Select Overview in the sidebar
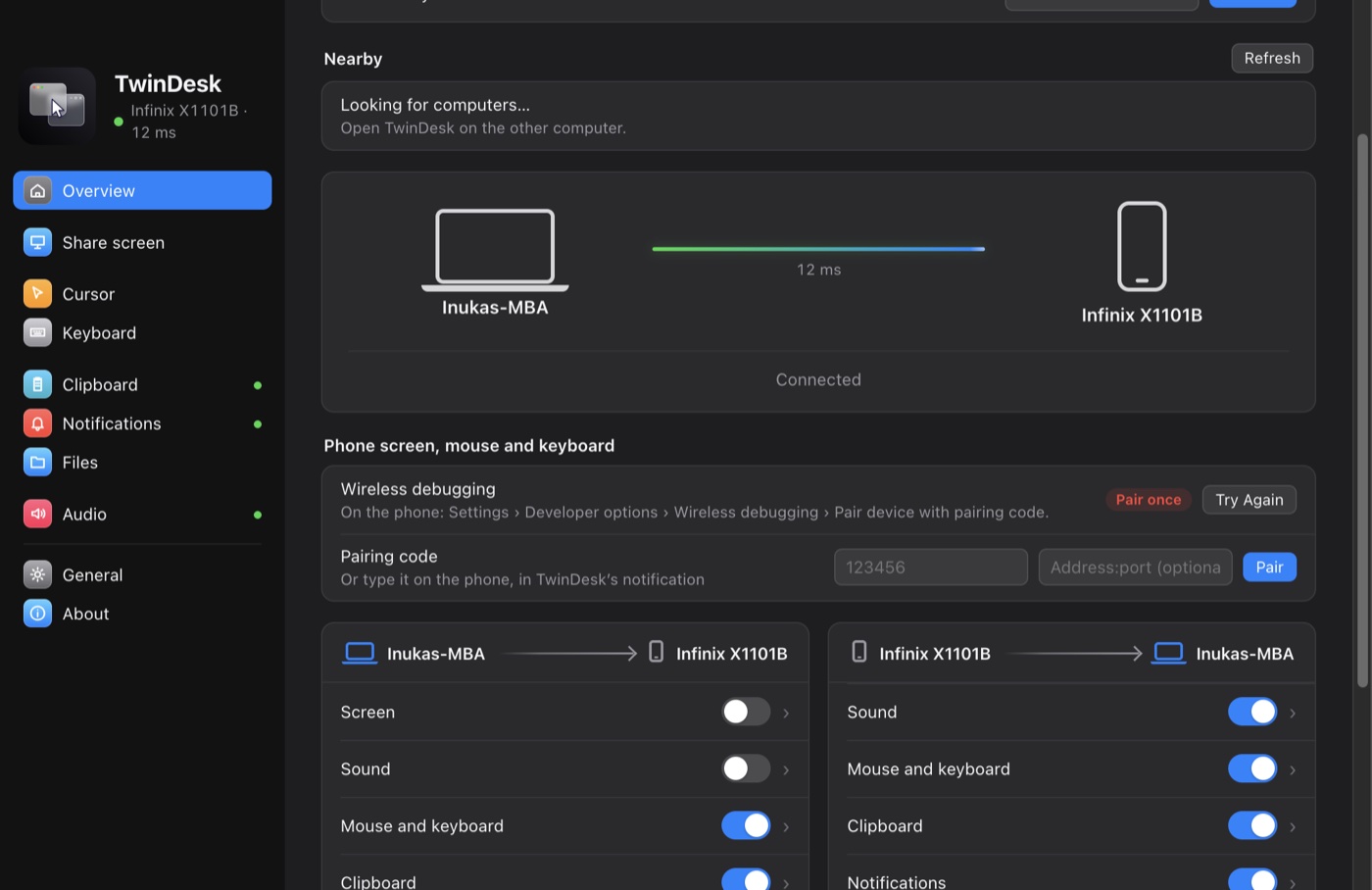Image resolution: width=1372 pixels, height=890 pixels. 142,190
